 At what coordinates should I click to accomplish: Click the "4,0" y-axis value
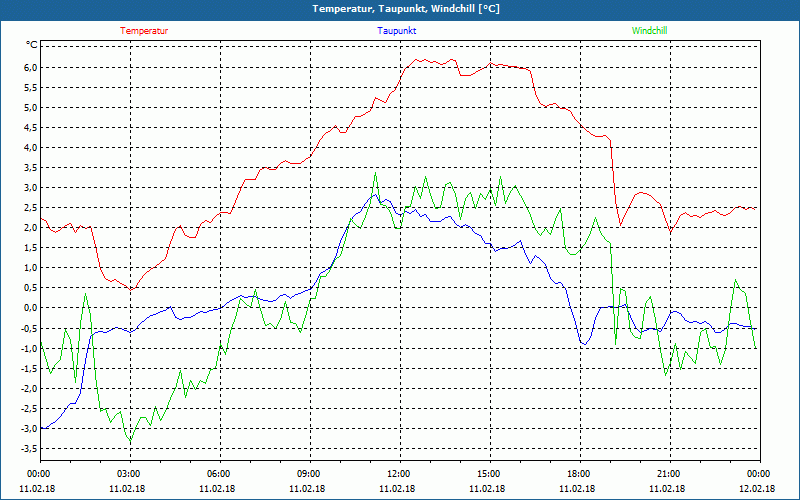tap(30, 148)
